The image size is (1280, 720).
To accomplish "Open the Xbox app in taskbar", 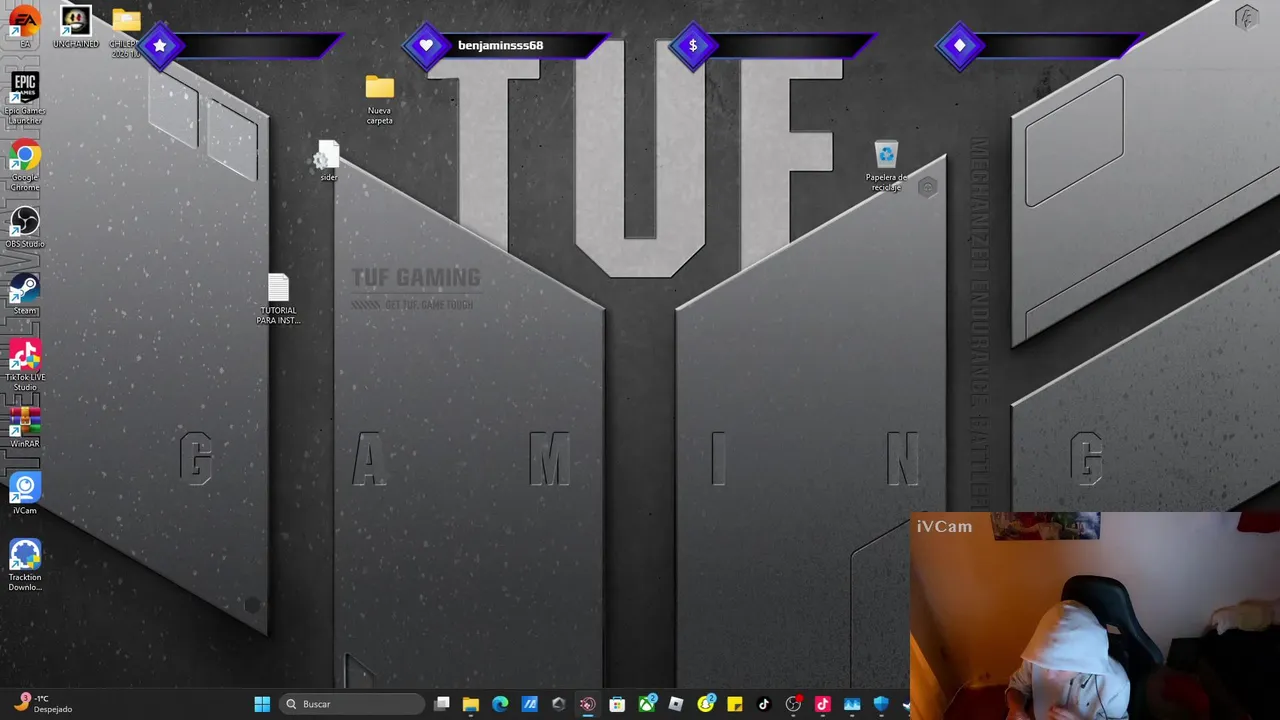I will (x=647, y=704).
